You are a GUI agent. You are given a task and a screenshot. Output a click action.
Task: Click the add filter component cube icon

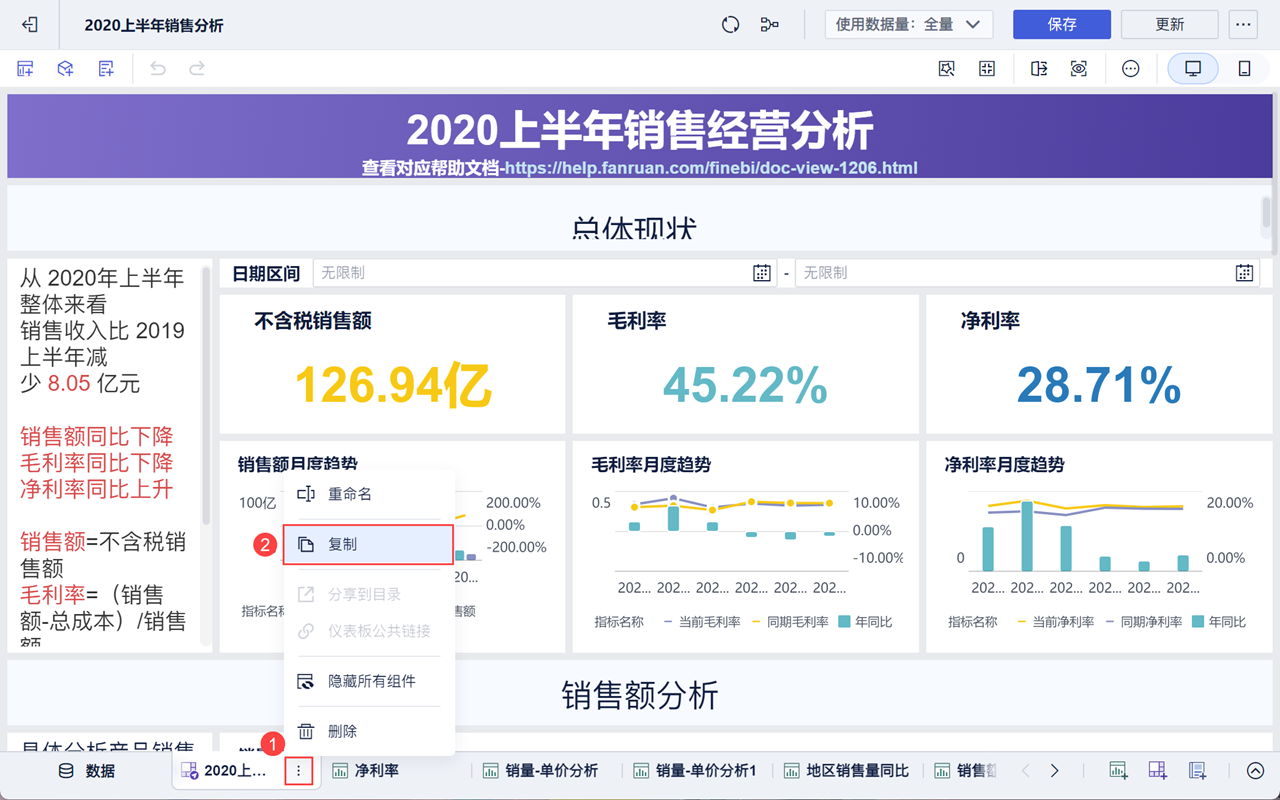(x=65, y=69)
